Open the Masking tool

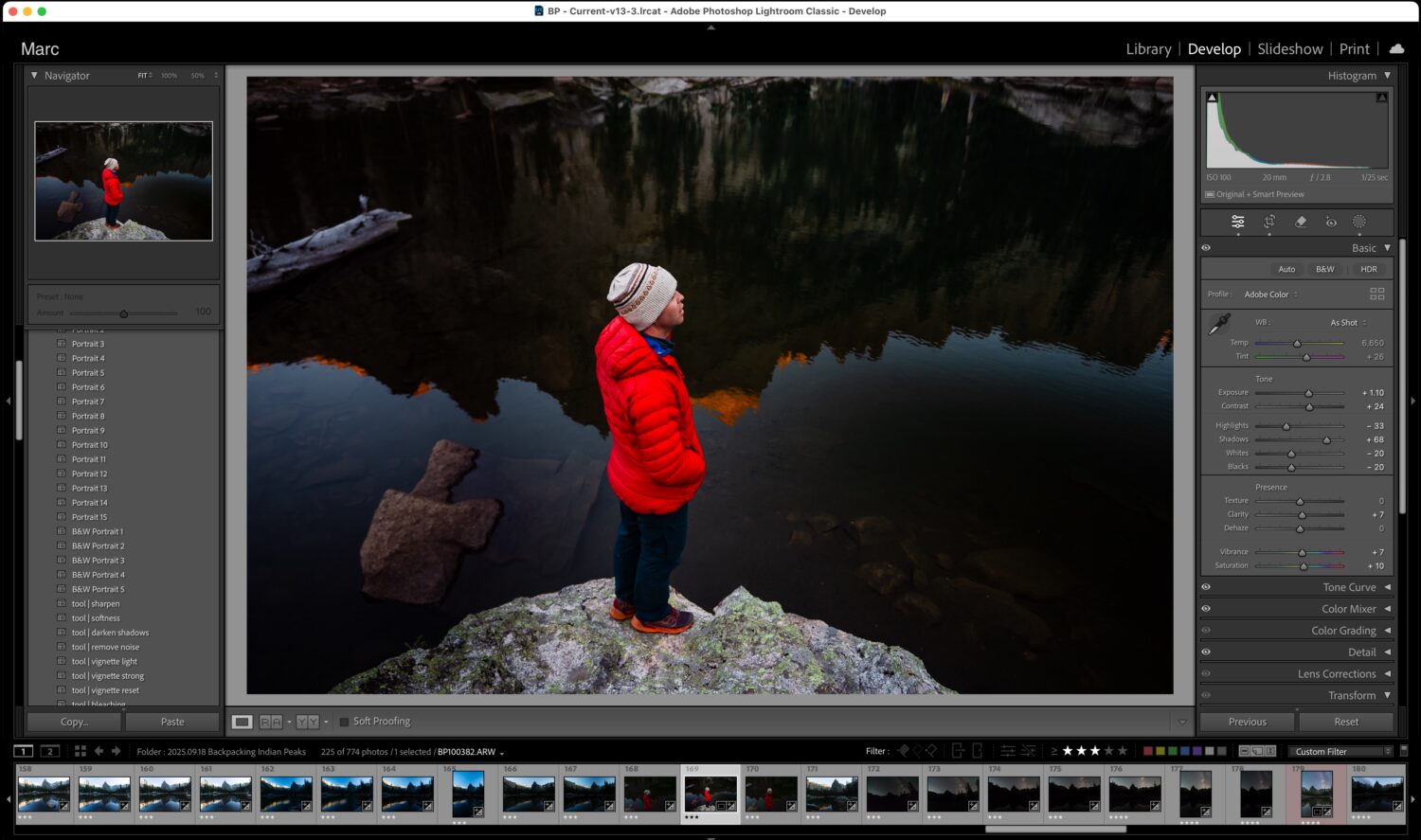point(1359,222)
